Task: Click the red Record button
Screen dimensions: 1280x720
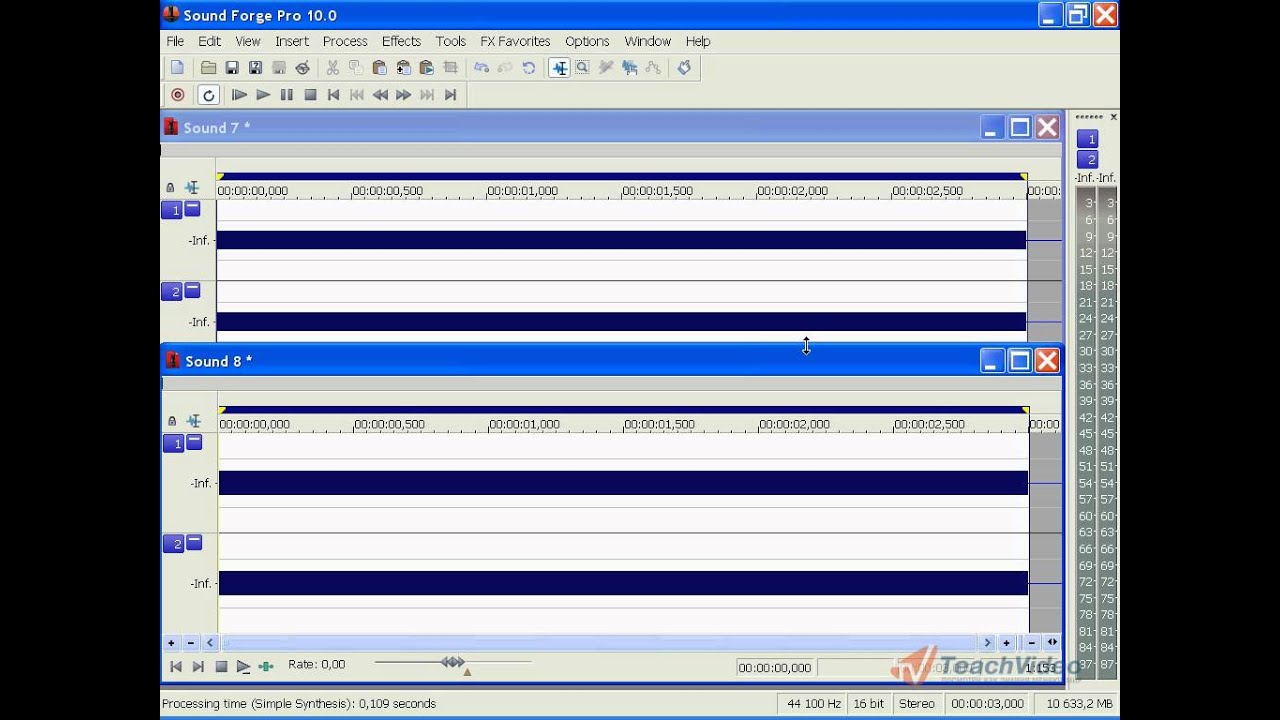Action: [x=178, y=95]
